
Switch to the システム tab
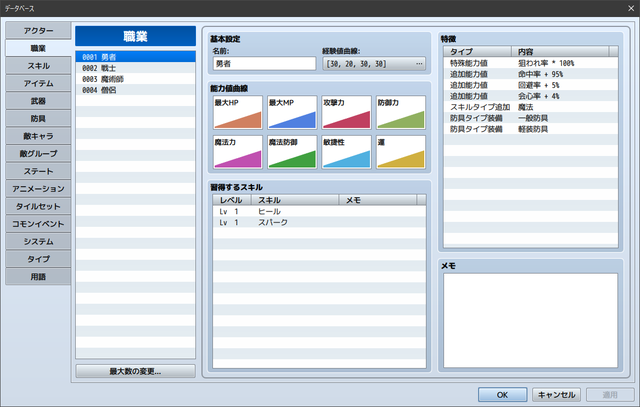[x=38, y=241]
